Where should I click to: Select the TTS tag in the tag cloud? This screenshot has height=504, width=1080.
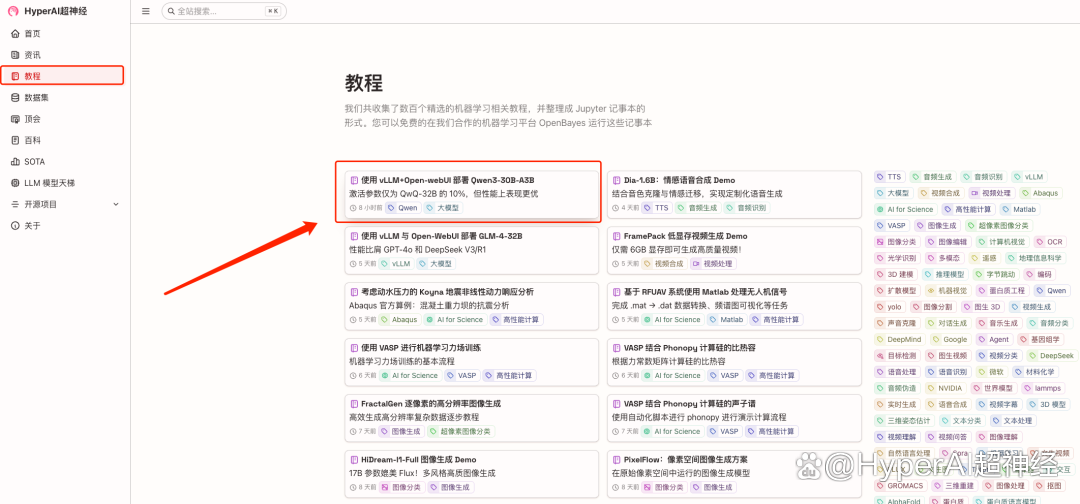tap(890, 177)
